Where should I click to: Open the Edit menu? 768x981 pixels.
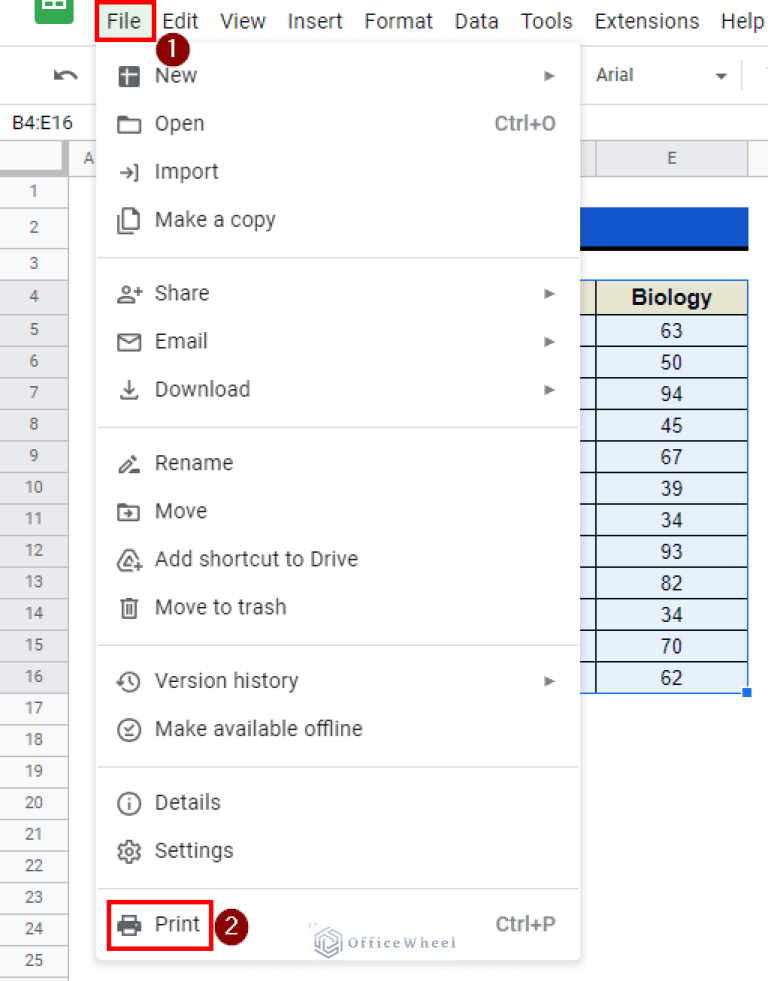coord(179,21)
